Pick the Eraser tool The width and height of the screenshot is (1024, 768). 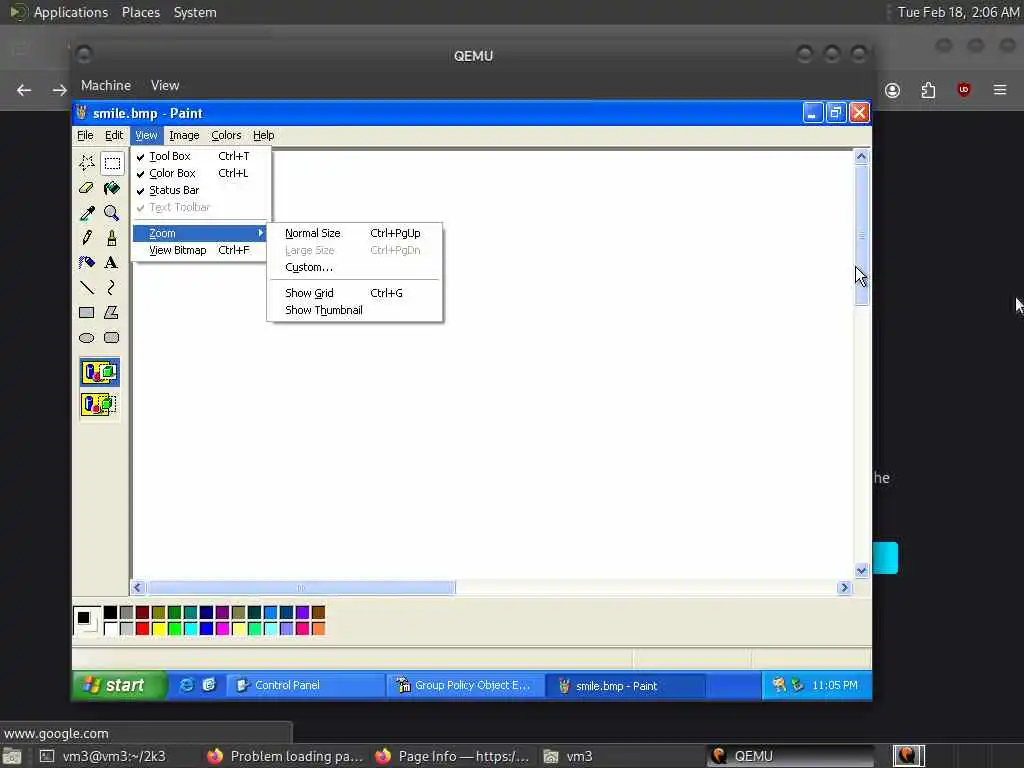pos(87,188)
